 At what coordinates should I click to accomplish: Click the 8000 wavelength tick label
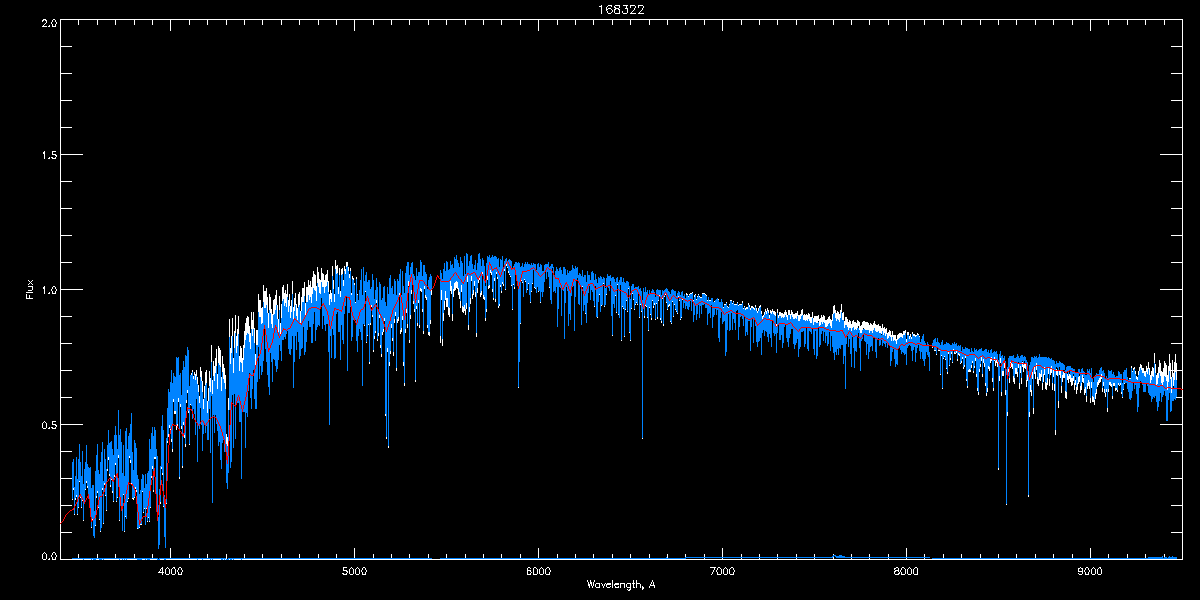tap(906, 572)
